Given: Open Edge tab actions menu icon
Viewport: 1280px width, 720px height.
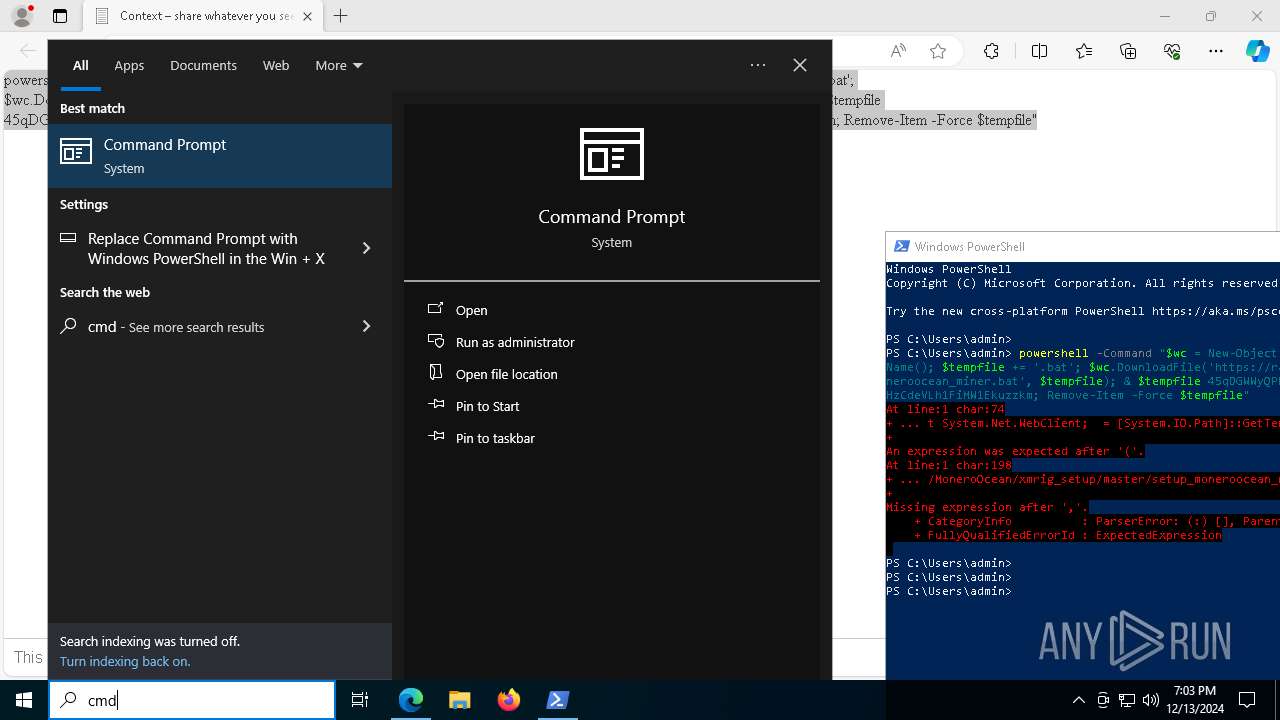Looking at the screenshot, I should [x=60, y=16].
